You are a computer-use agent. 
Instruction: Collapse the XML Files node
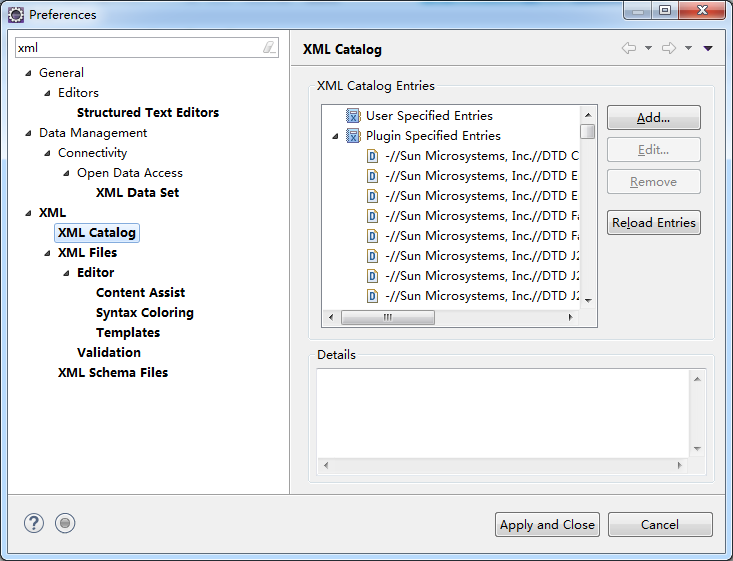pyautogui.click(x=47, y=253)
